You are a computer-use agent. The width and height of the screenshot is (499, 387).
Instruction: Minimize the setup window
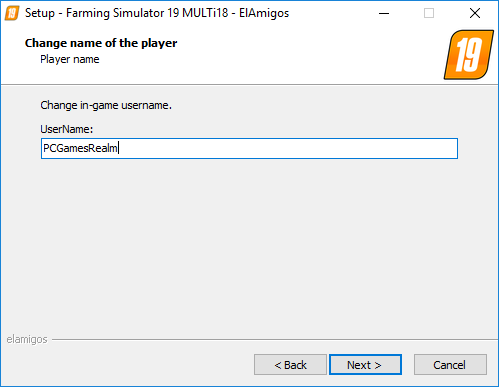(x=384, y=13)
